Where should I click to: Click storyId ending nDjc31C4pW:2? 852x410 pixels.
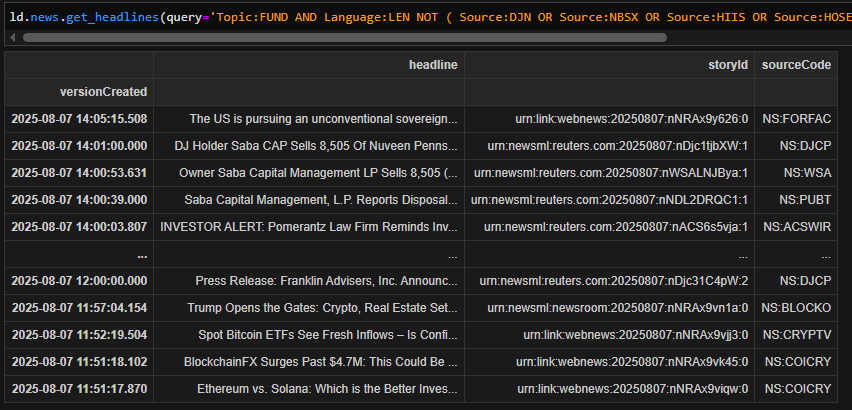[614, 281]
